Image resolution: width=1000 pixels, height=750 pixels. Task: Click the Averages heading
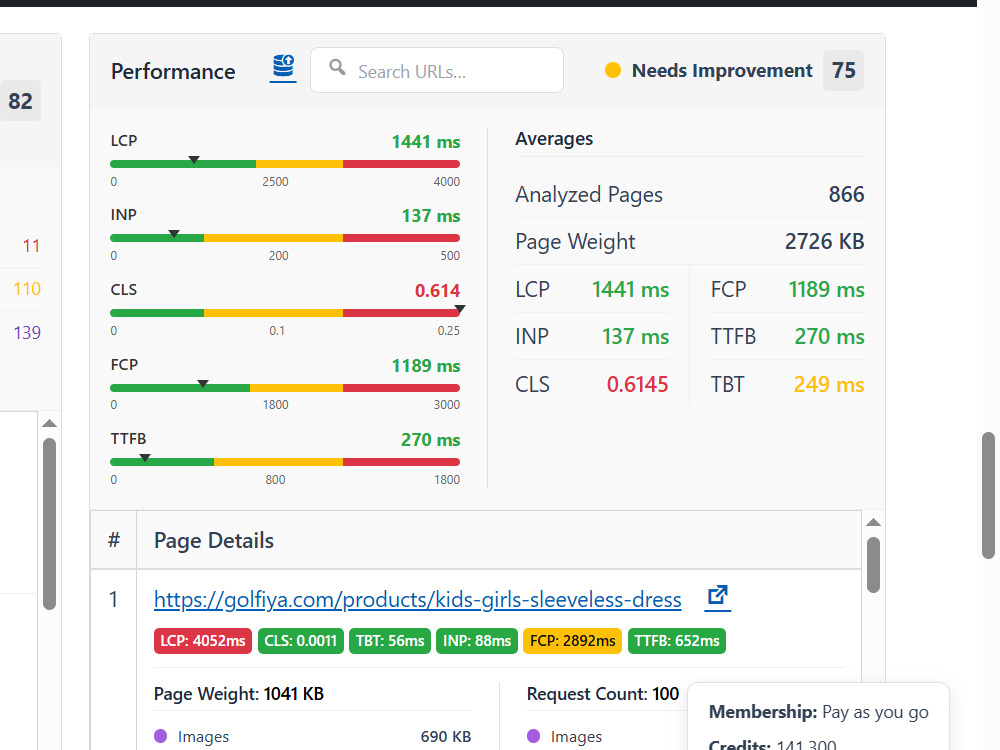554,139
